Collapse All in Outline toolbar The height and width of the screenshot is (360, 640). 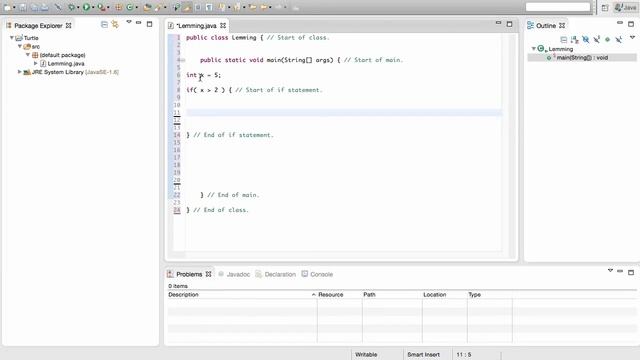click(564, 39)
